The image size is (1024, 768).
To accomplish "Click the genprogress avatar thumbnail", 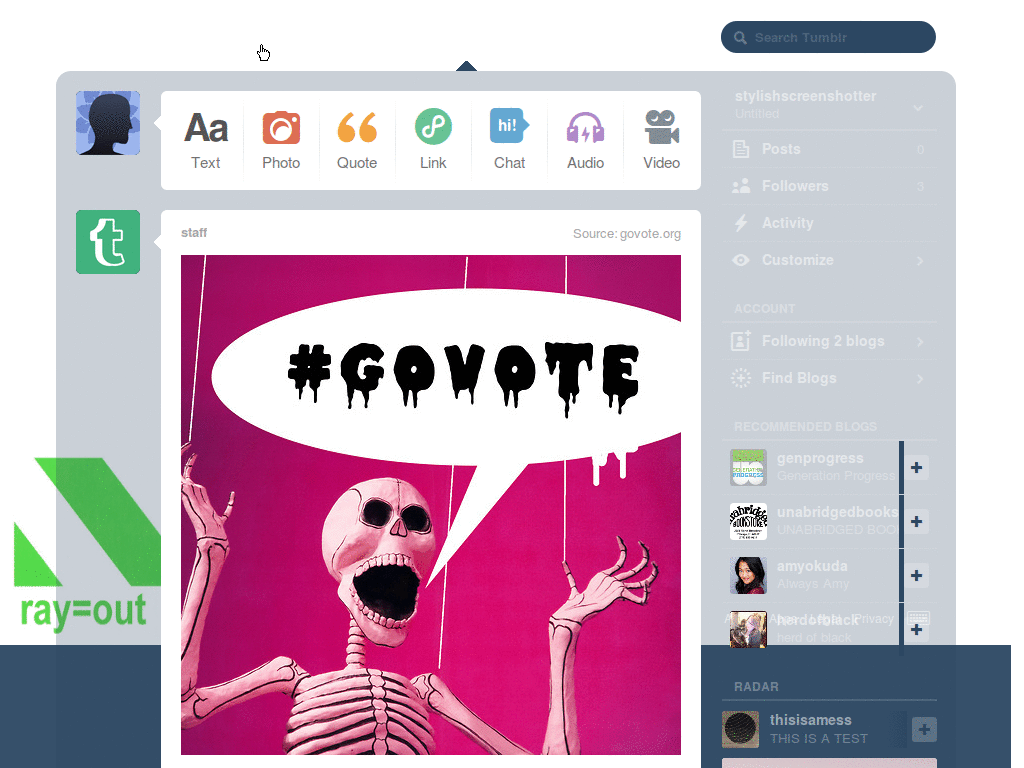I will coord(748,468).
